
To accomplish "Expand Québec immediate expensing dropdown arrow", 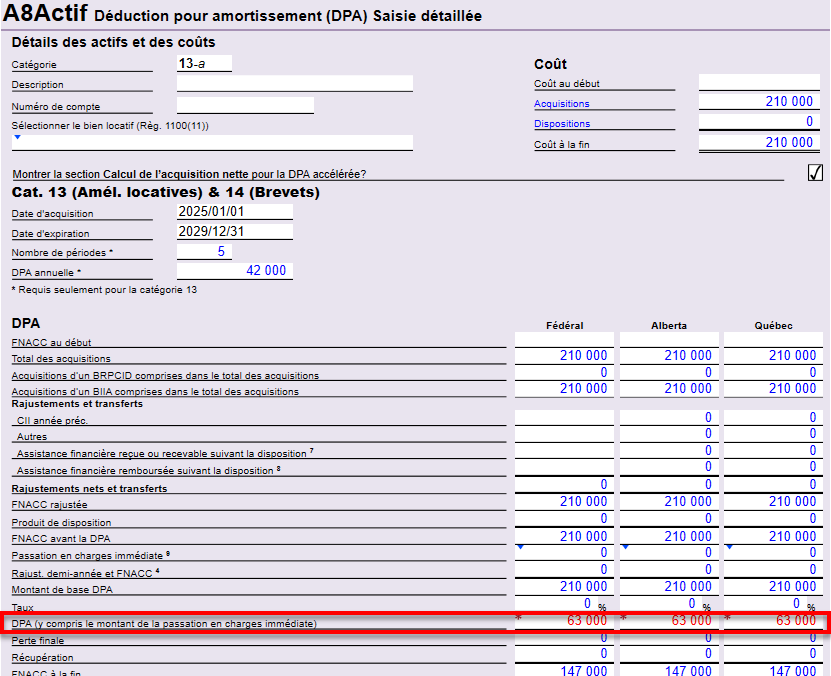I will click(x=729, y=546).
